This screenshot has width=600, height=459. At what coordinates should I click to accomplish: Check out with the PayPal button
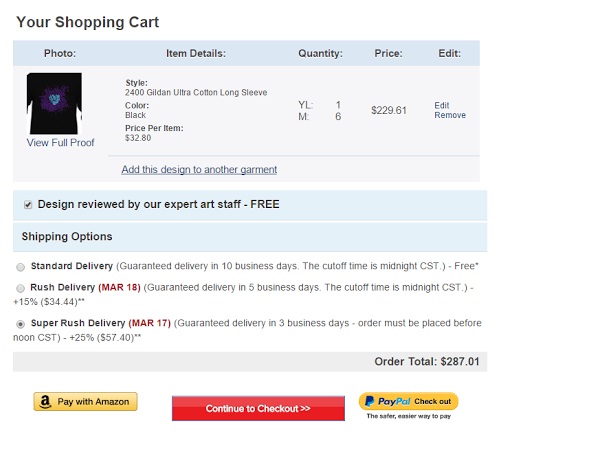coord(408,402)
